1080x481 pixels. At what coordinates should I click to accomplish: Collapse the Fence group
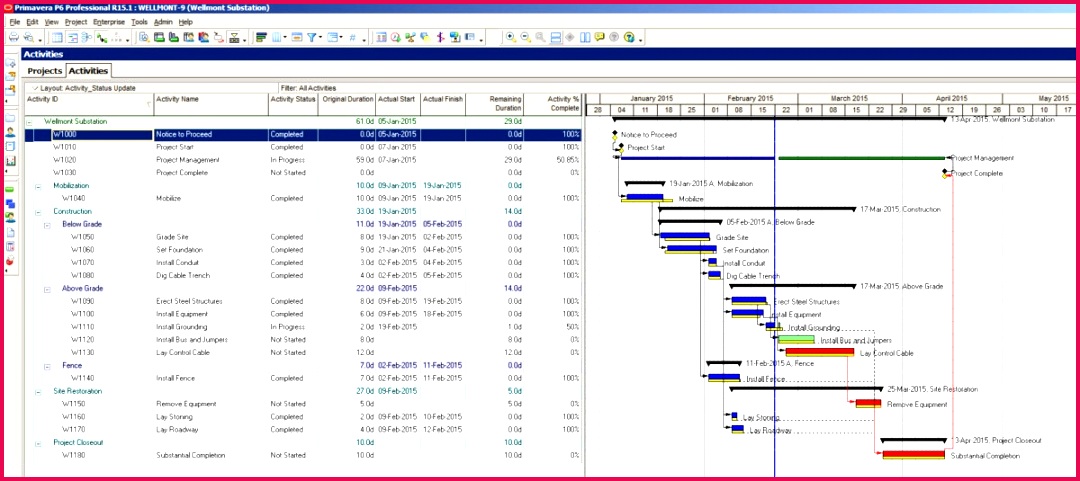47,366
